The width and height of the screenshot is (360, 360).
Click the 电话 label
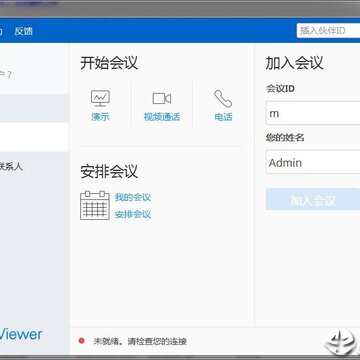tap(223, 117)
